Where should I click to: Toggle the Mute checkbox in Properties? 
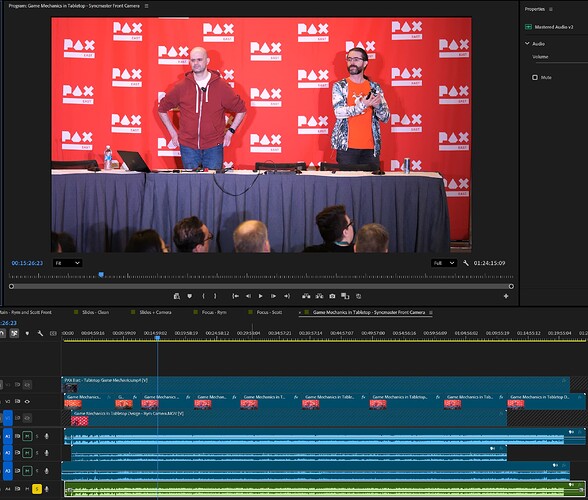[x=535, y=77]
